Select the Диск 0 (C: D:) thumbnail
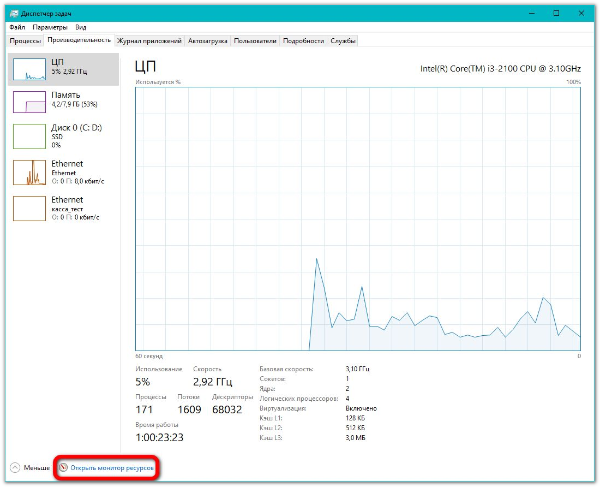 pos(30,137)
